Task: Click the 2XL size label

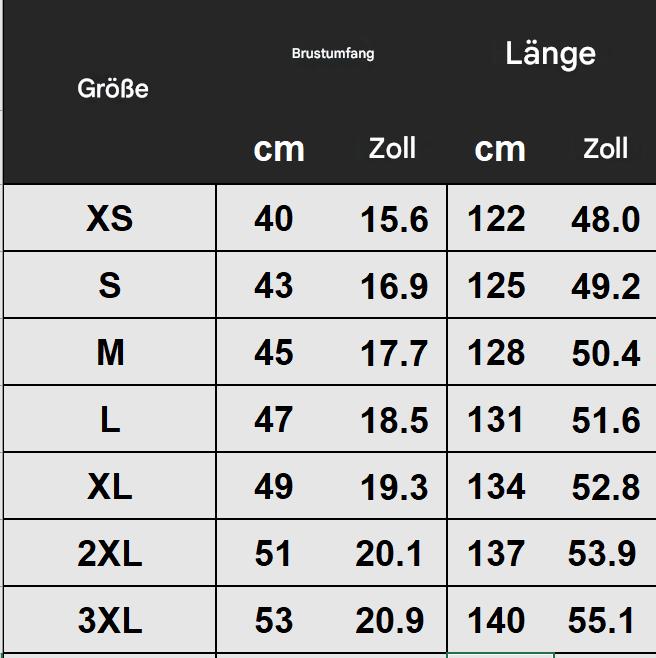Action: point(110,553)
